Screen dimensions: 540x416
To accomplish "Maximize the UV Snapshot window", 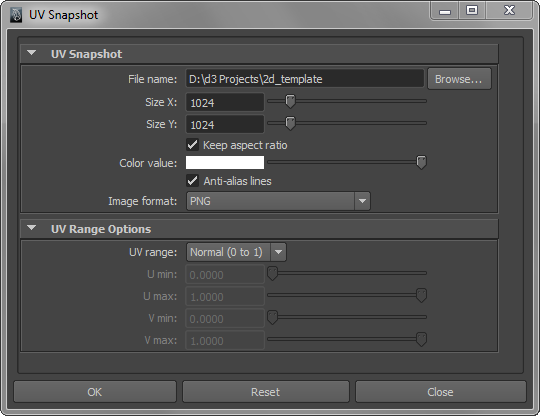I will pos(472,11).
